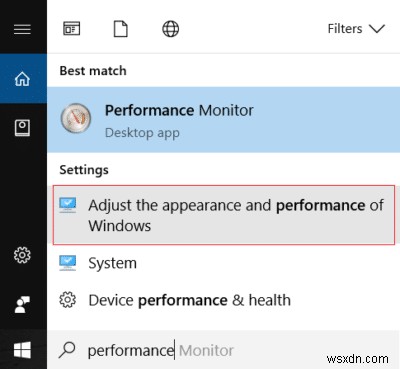Screen dimensions: 400x369
Task: Open Device performance & health result
Action: [223, 300]
